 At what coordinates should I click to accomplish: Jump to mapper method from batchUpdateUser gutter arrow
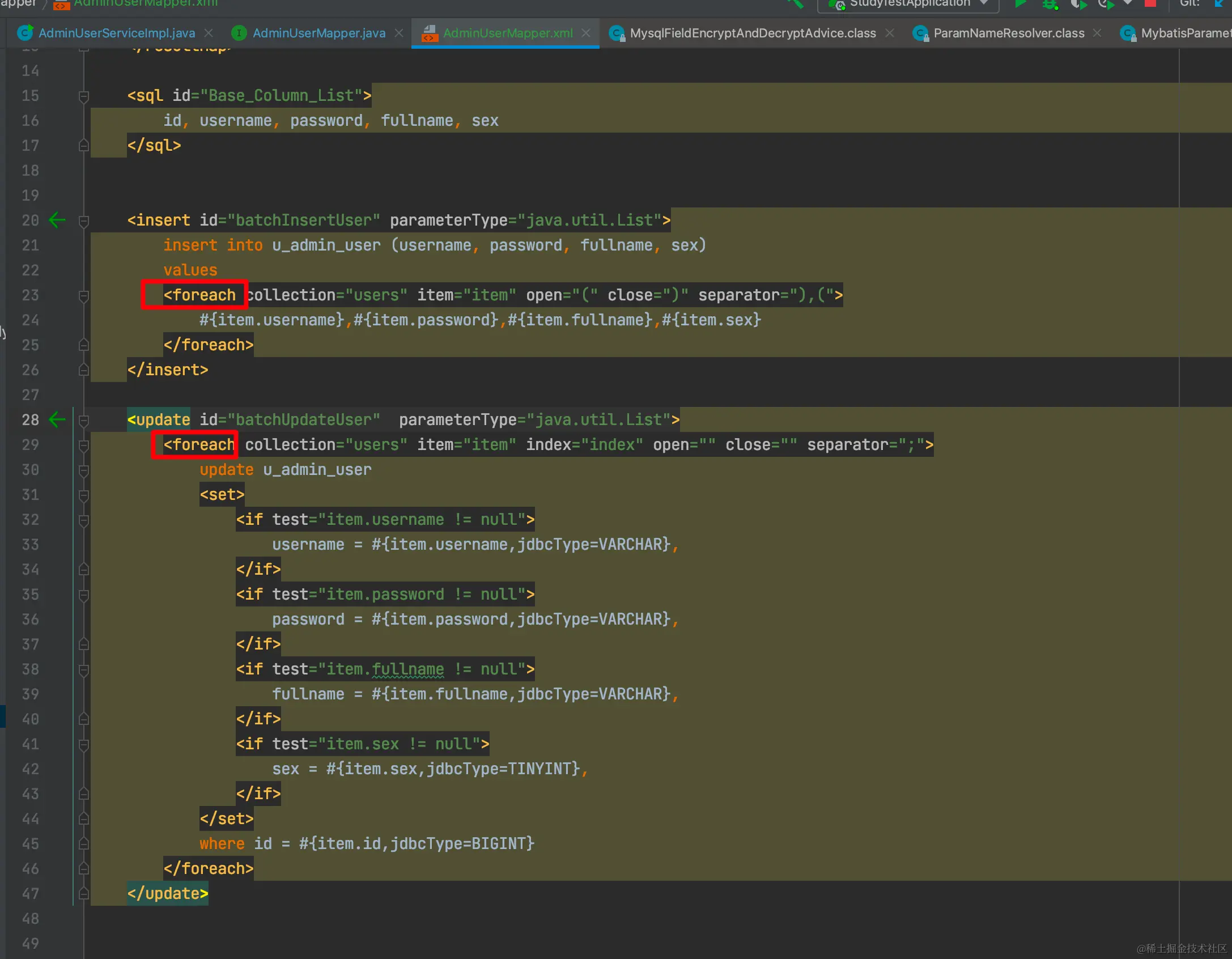click(57, 419)
